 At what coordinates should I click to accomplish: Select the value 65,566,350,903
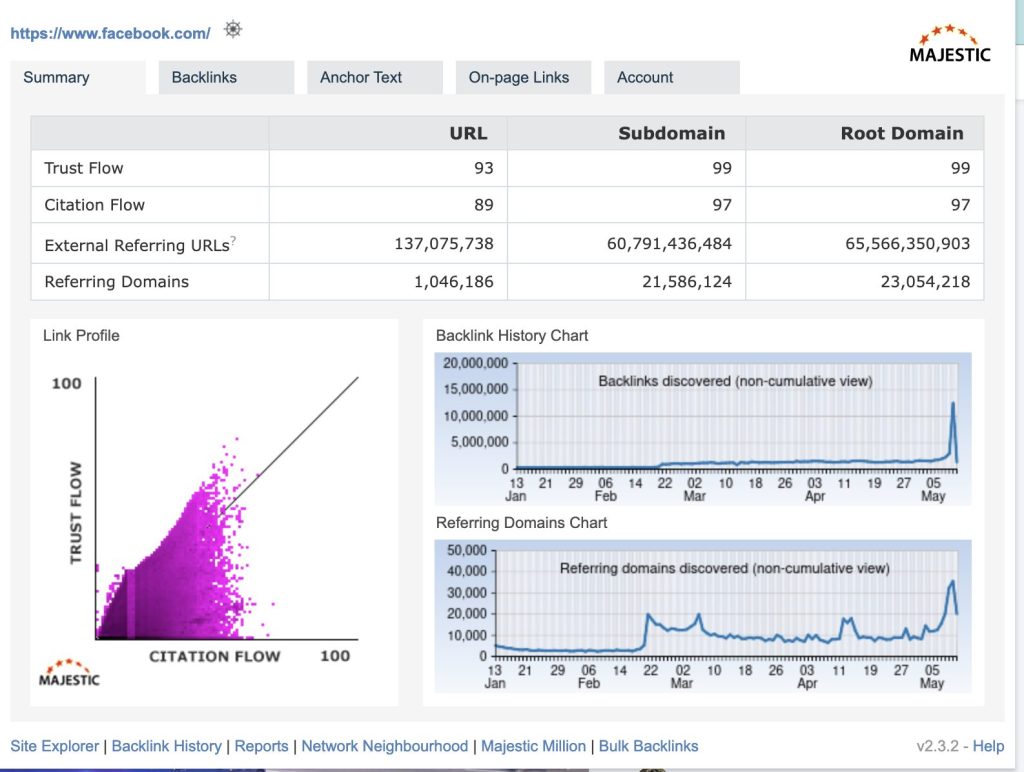point(908,244)
